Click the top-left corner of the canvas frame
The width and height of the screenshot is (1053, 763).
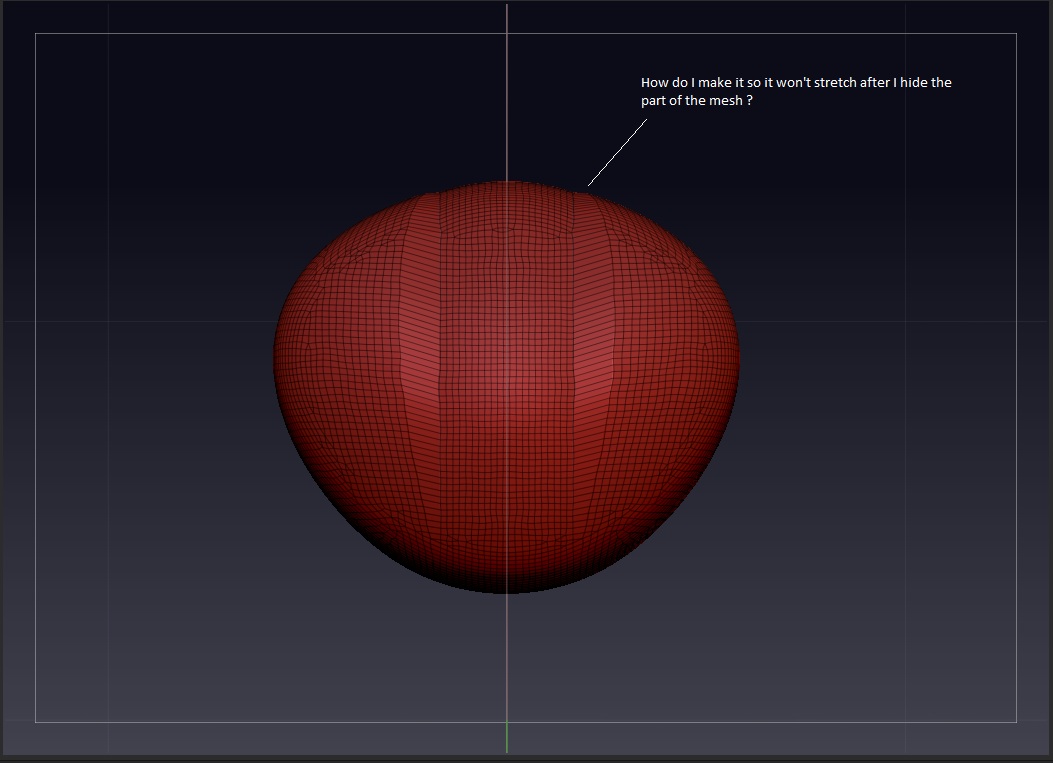(x=37, y=35)
